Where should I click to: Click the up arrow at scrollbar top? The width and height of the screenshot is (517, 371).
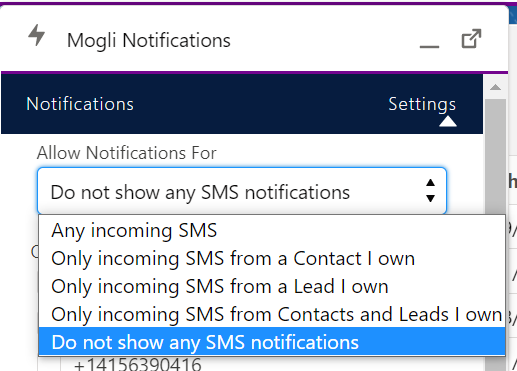(x=496, y=87)
